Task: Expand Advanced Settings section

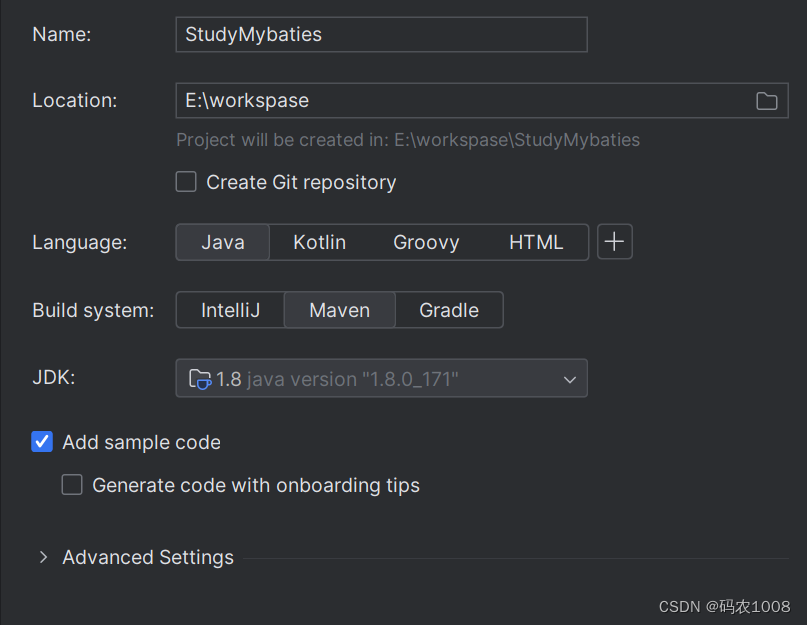Action: tap(43, 557)
